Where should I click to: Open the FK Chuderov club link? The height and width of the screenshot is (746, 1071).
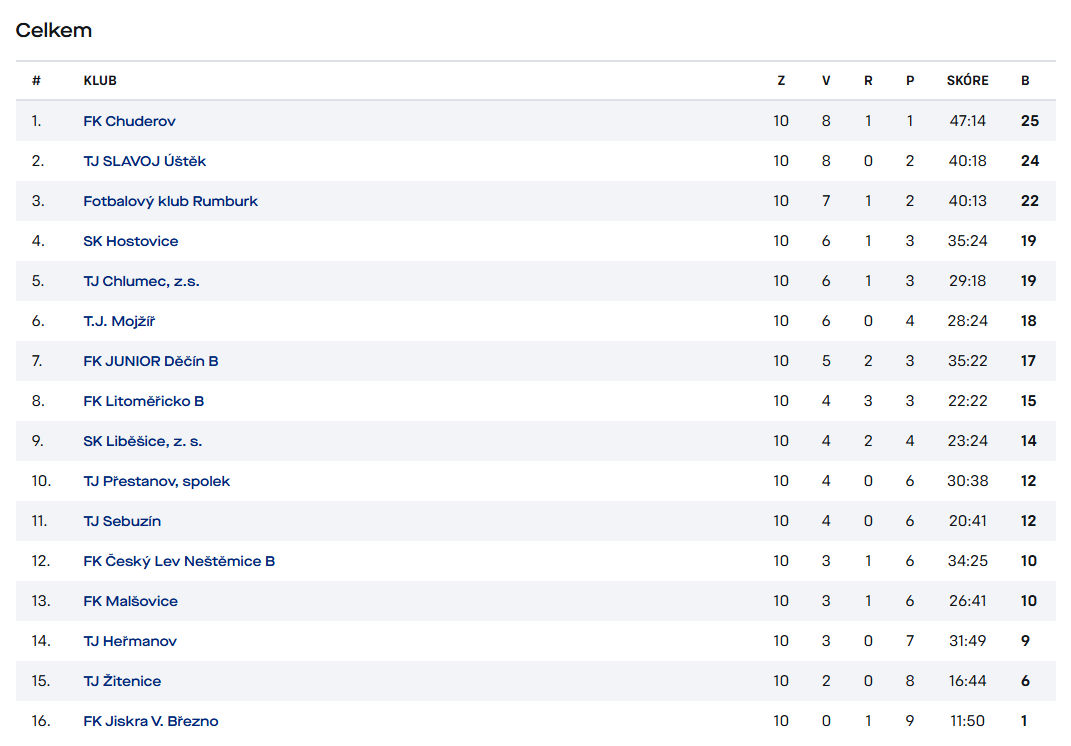click(x=129, y=121)
